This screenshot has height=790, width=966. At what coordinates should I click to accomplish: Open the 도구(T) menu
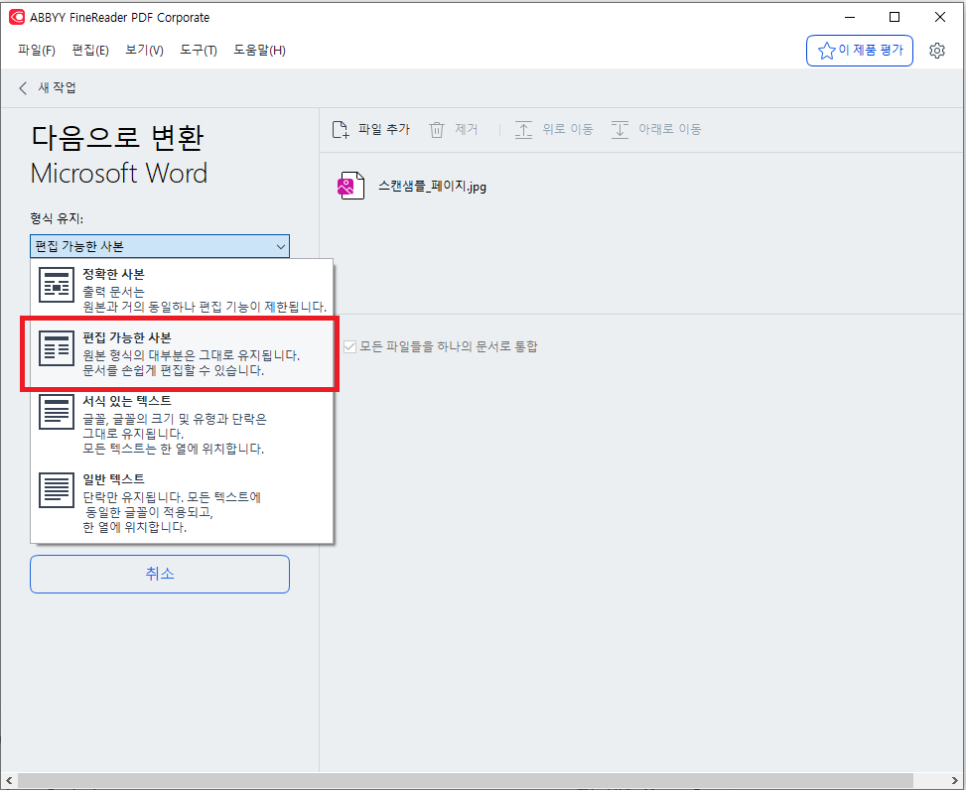pyautogui.click(x=198, y=50)
